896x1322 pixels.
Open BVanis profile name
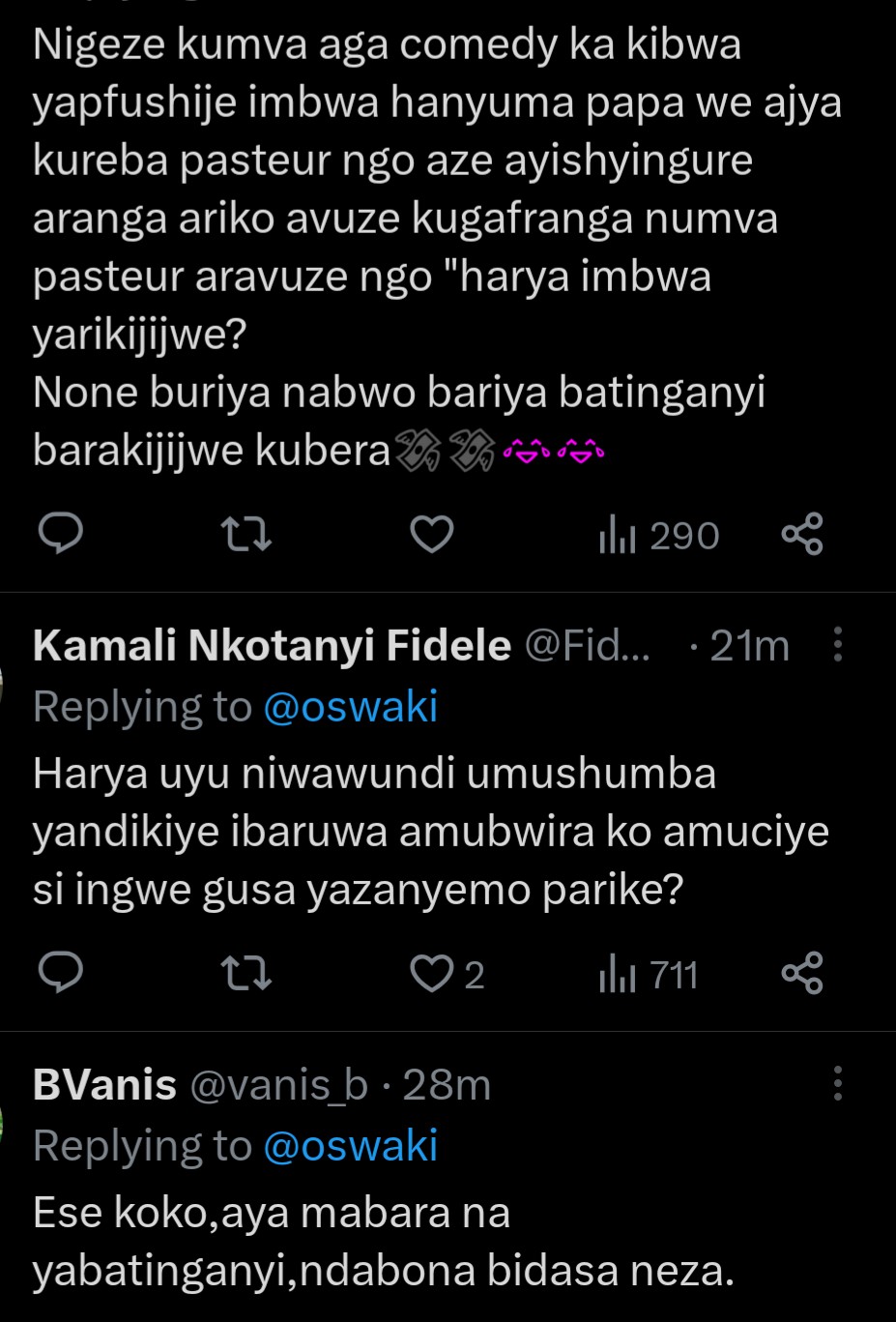point(104,1084)
